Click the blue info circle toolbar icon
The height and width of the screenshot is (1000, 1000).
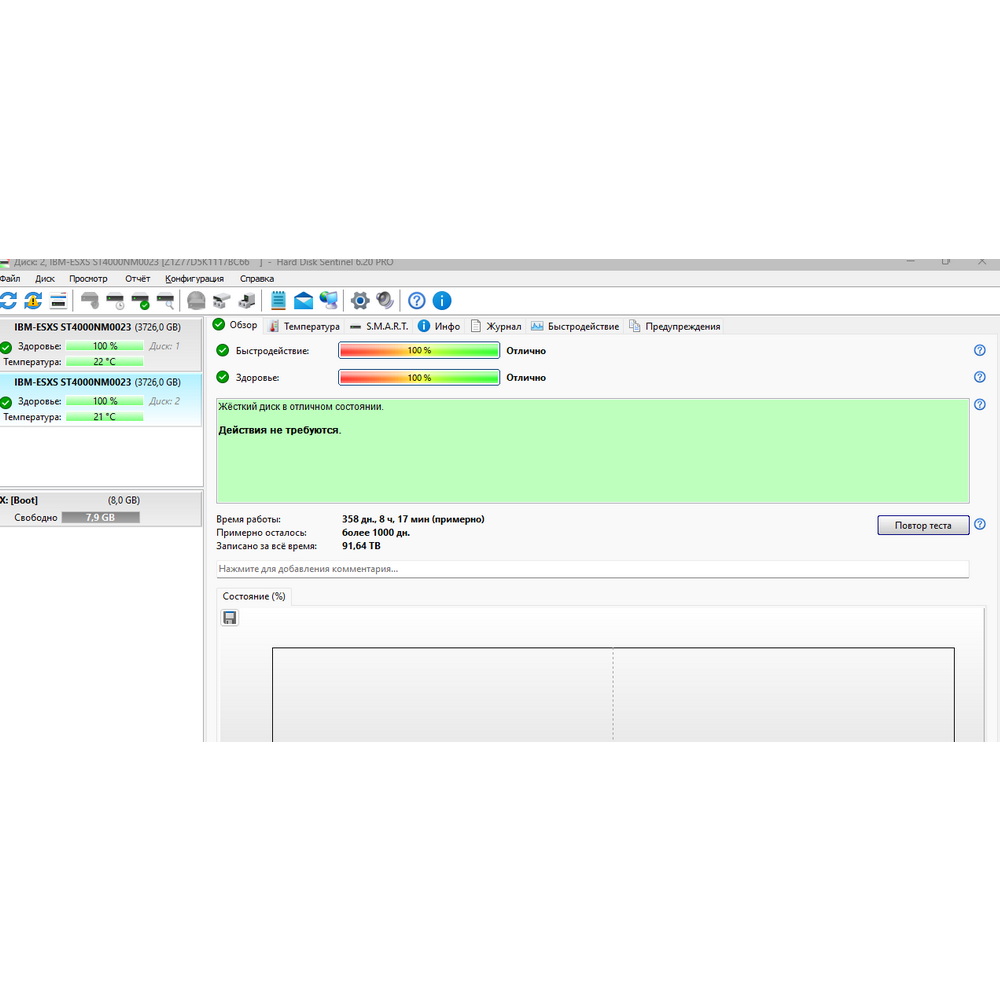click(x=442, y=300)
